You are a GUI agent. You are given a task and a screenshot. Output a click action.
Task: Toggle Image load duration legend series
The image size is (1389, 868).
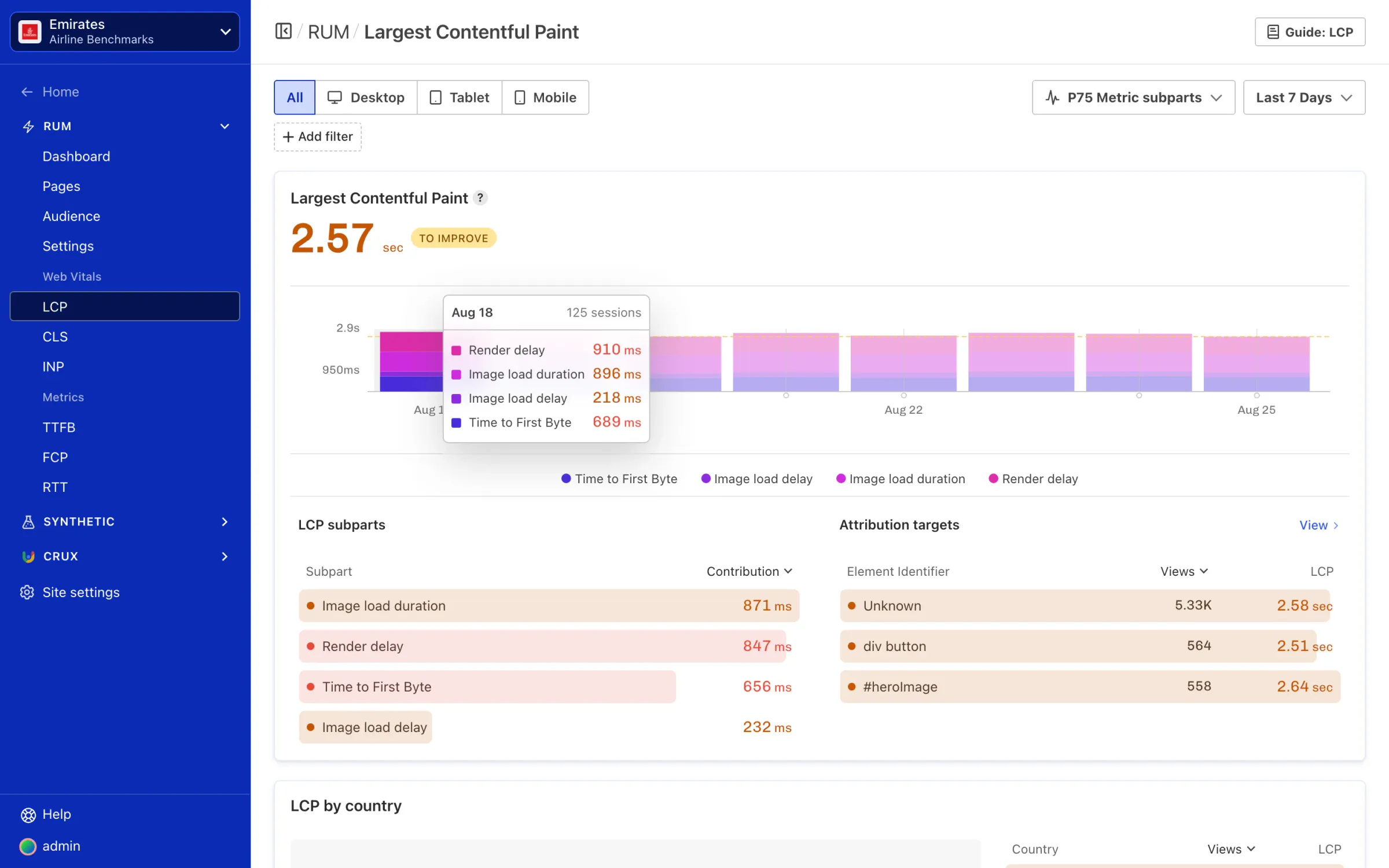901,479
